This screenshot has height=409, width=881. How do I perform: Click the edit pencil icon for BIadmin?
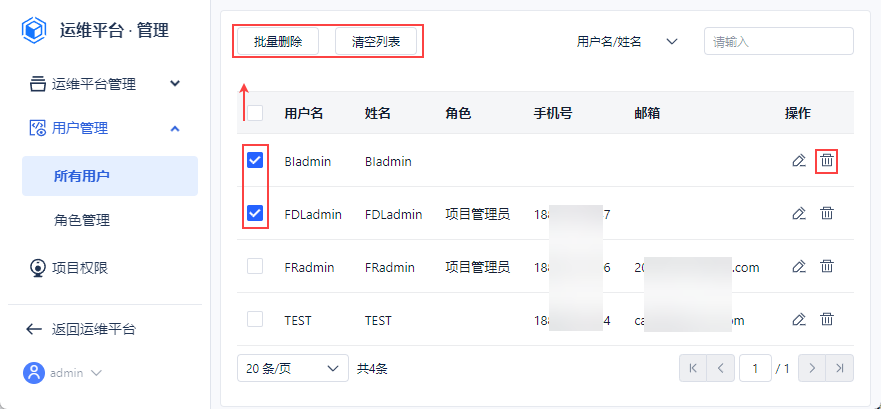pyautogui.click(x=798, y=160)
